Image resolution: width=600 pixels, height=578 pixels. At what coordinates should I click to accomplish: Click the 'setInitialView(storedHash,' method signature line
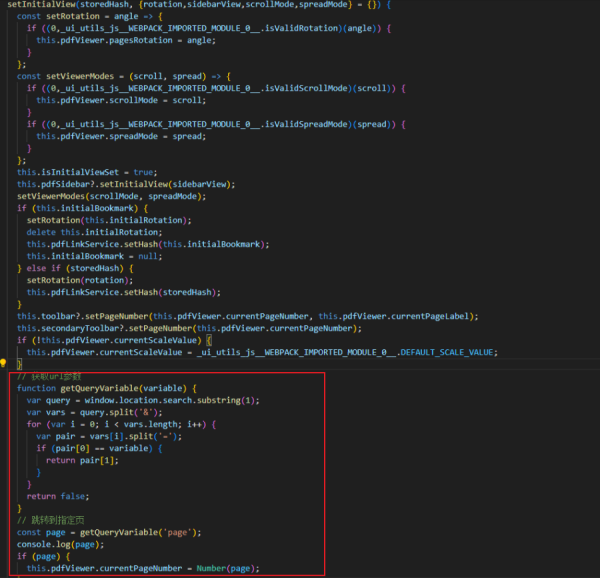pyautogui.click(x=199, y=5)
